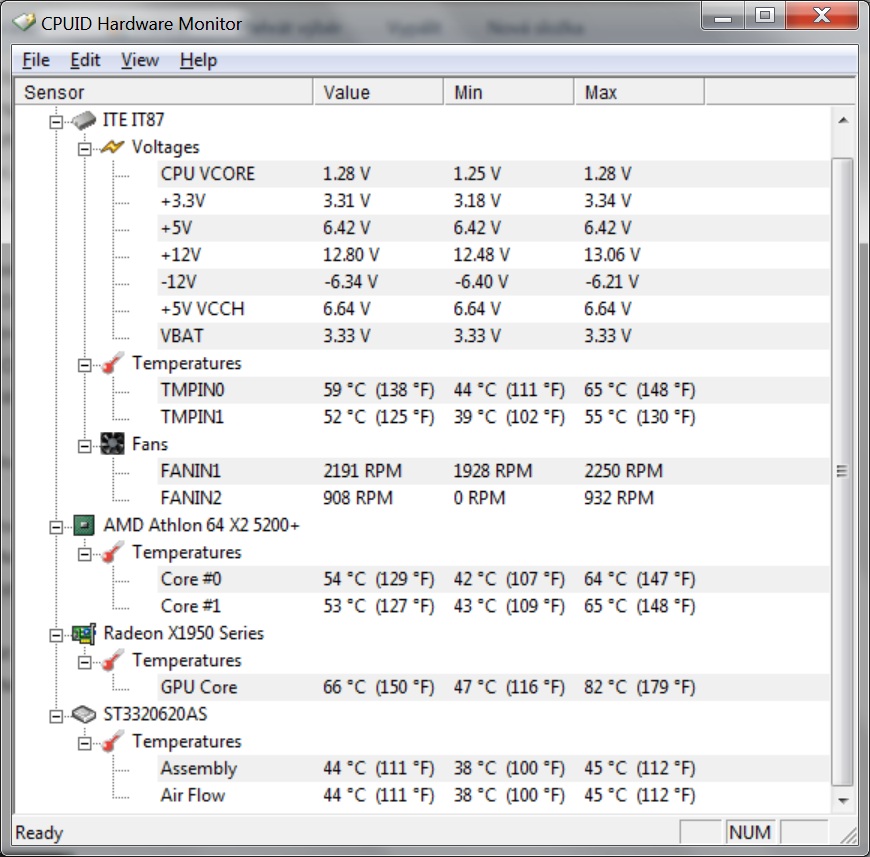870x857 pixels.
Task: Click the NUM status bar indicator
Action: tap(750, 833)
